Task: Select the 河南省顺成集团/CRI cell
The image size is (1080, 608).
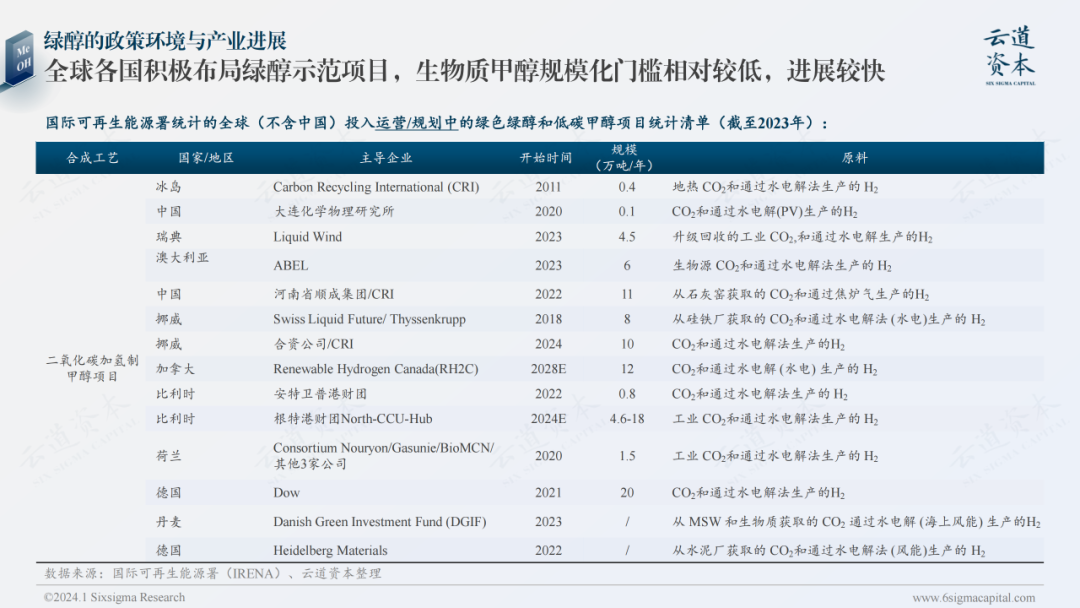Action: (x=334, y=294)
